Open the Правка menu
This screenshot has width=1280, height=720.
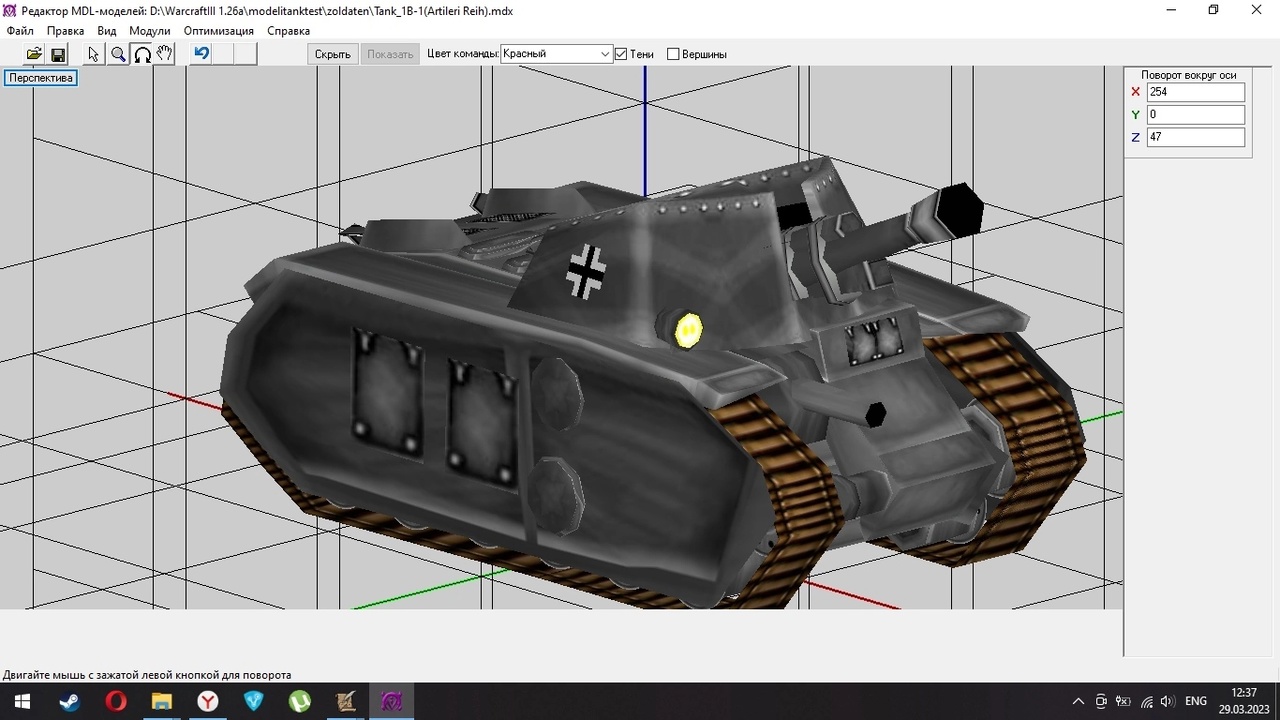tap(66, 31)
